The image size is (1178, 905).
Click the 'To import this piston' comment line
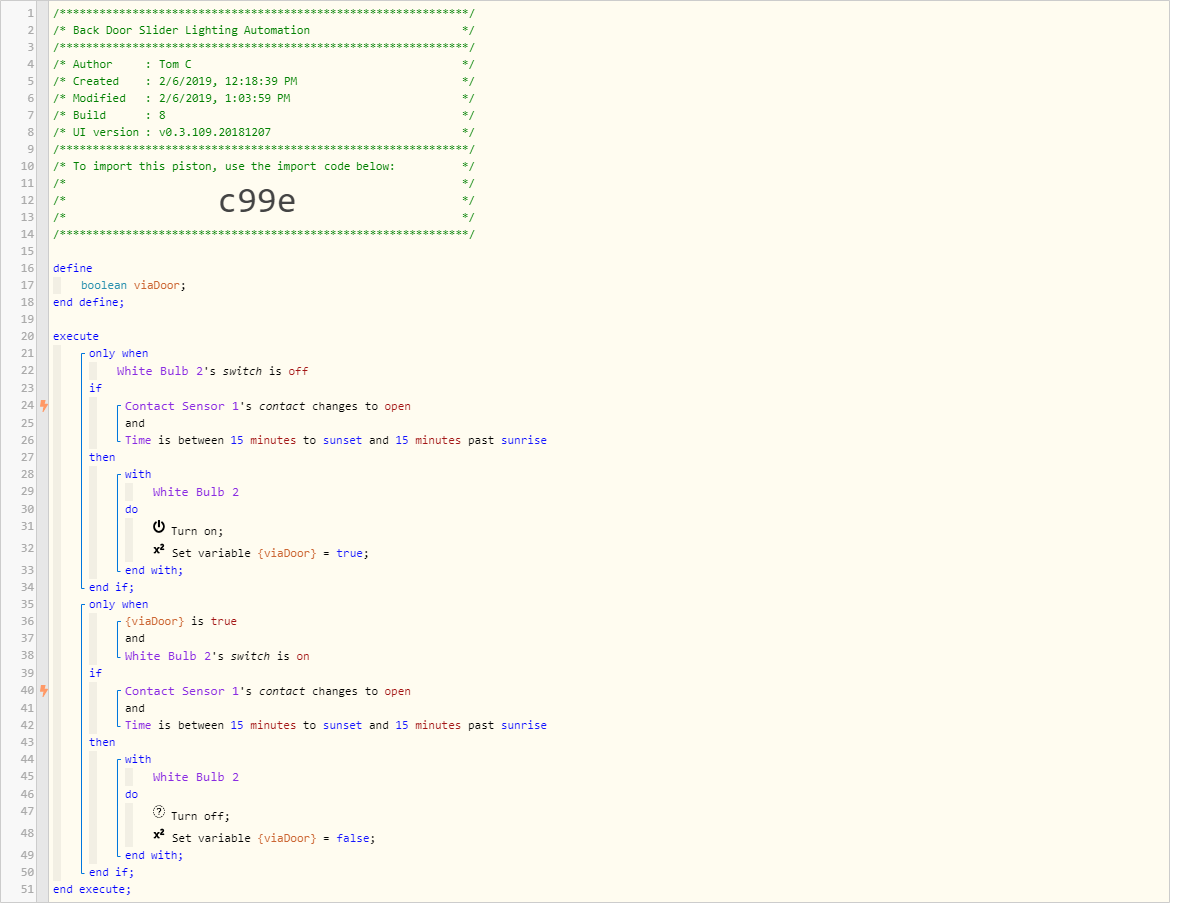click(x=264, y=166)
